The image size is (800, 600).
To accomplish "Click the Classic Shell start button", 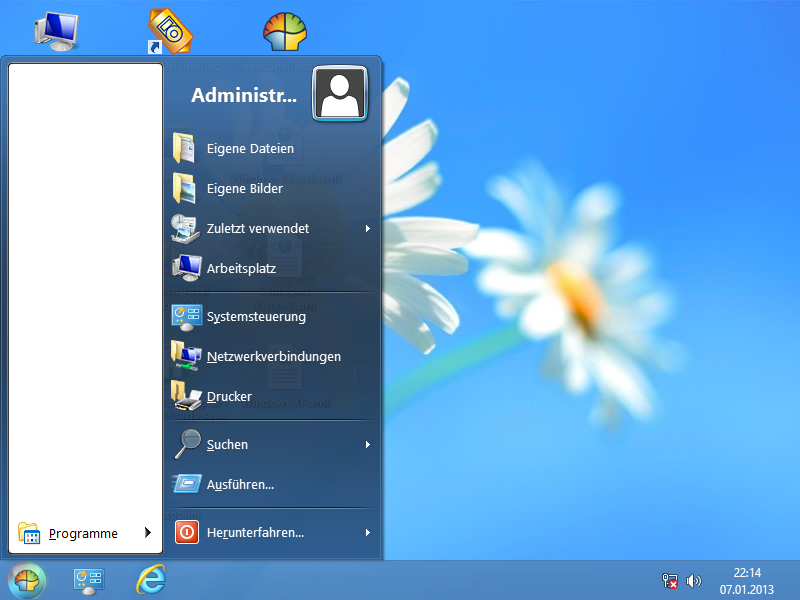I will (x=27, y=581).
